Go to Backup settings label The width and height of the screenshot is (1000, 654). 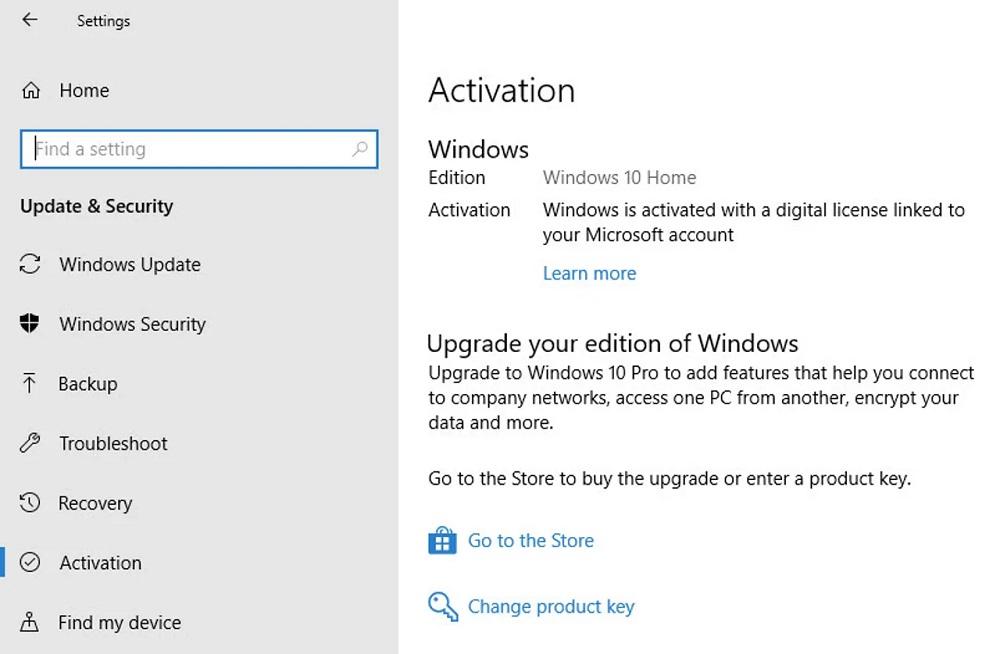click(88, 384)
